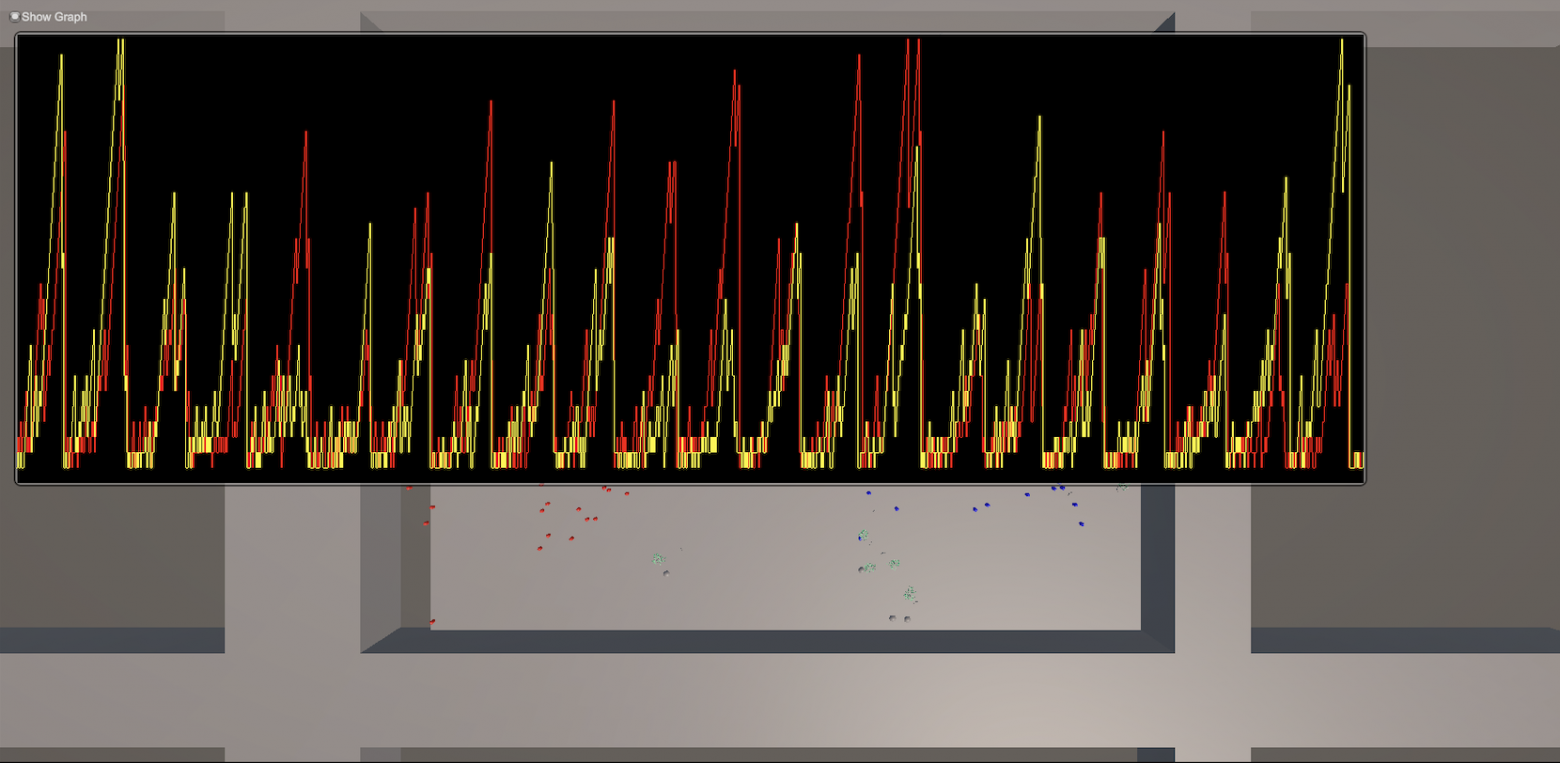Select the lowest green bush in the arena
This screenshot has height=763, width=1560.
(910, 594)
